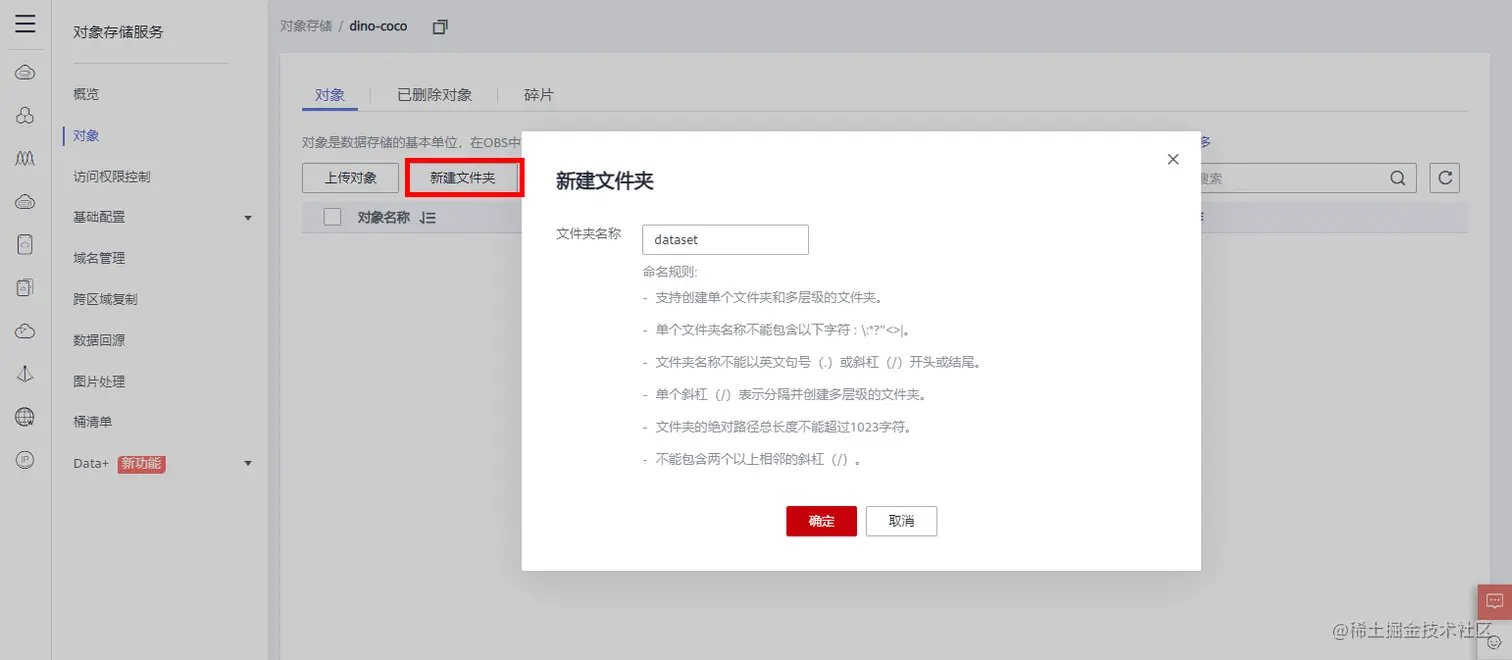Viewport: 1512px width, 660px height.
Task: Click the globe icon in the left rail
Action: pos(25,416)
